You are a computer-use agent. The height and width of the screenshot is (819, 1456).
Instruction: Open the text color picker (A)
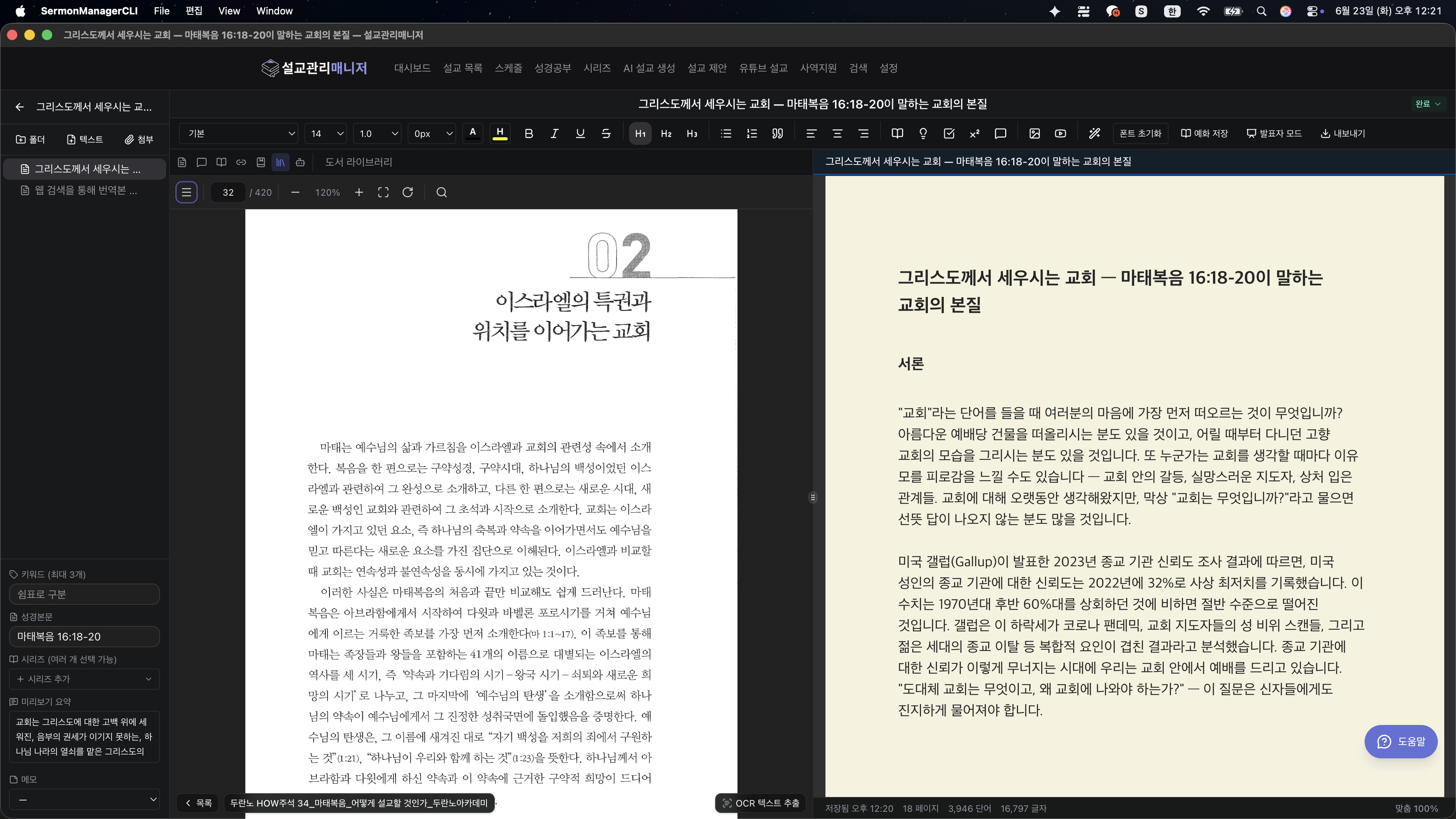click(472, 133)
